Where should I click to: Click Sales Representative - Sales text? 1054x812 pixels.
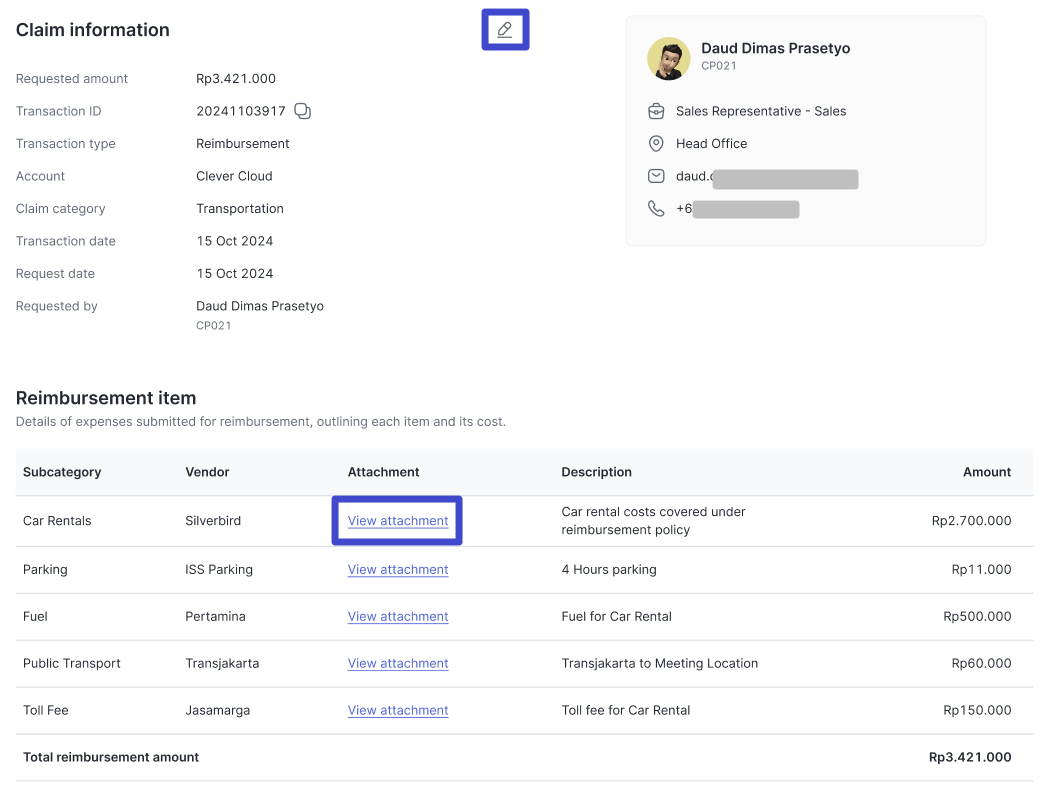[x=761, y=111]
